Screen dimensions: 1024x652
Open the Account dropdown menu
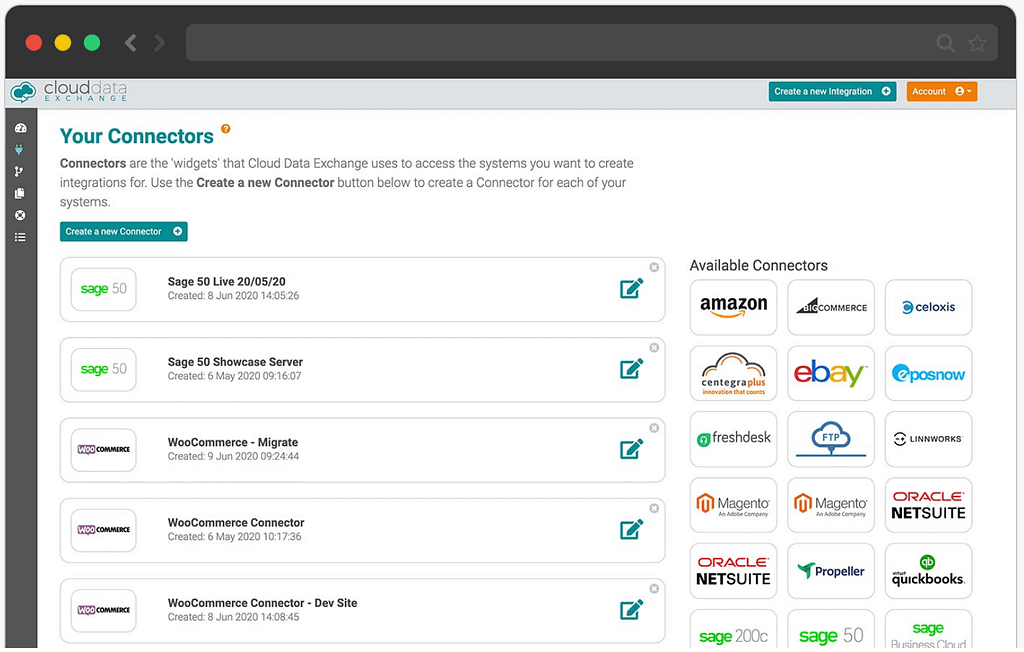pos(942,91)
